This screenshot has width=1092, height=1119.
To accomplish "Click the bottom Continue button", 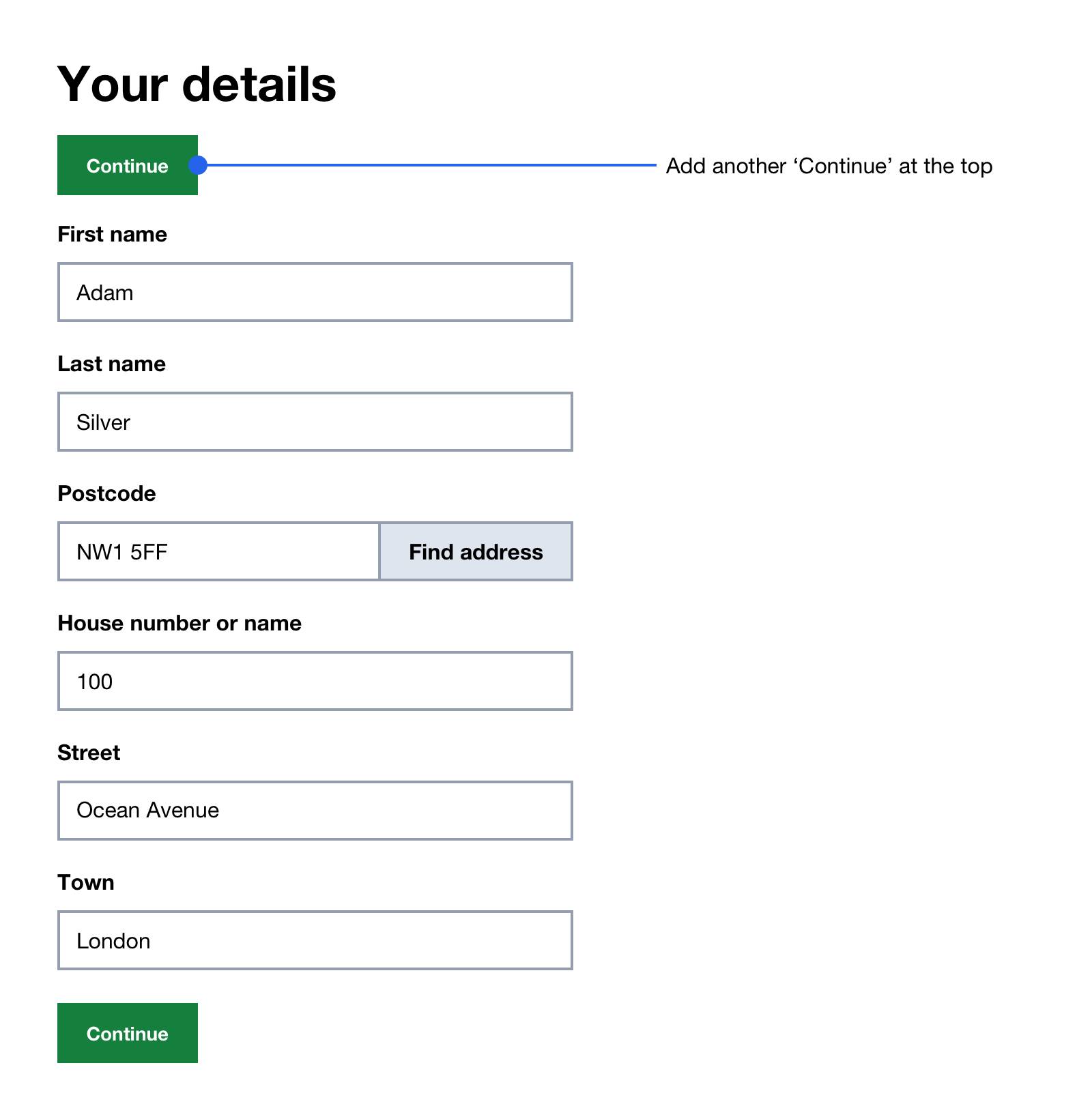I will pyautogui.click(x=127, y=1033).
